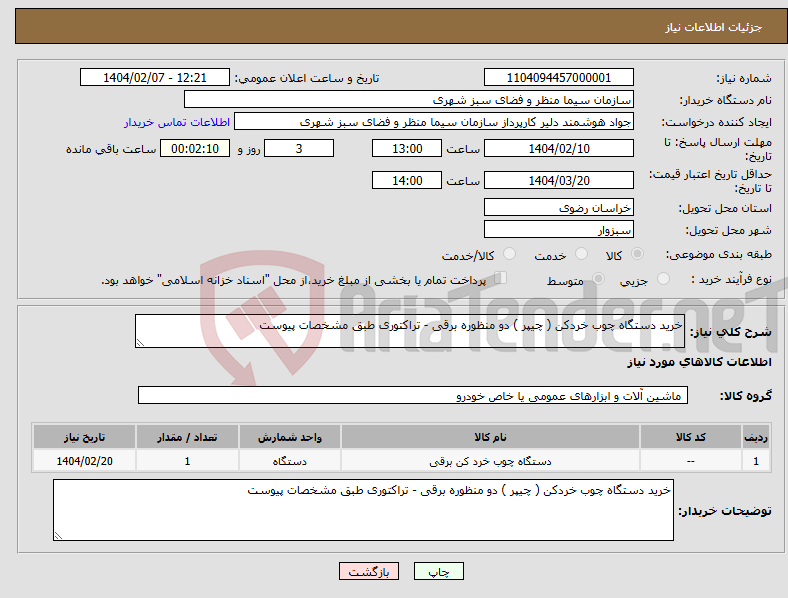The image size is (788, 598).
Task: Click the remaining time field 00:02:10
Action: pos(195,148)
